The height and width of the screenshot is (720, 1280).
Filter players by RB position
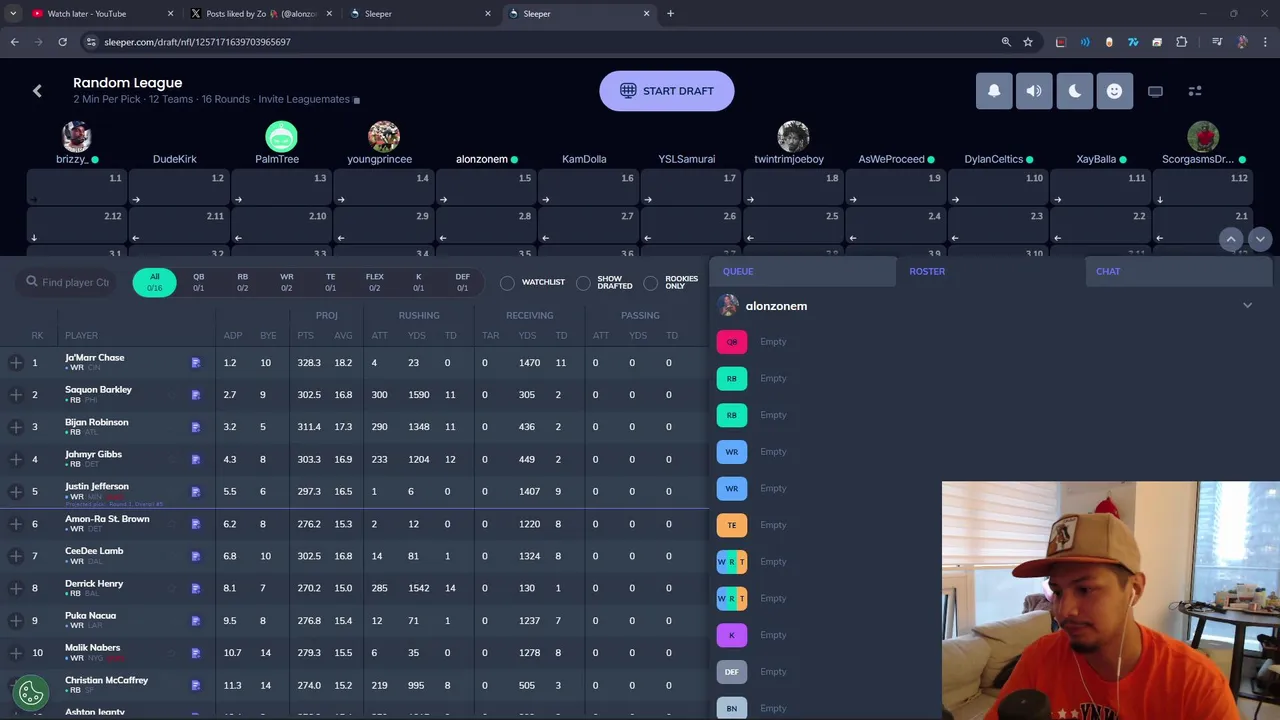[243, 282]
